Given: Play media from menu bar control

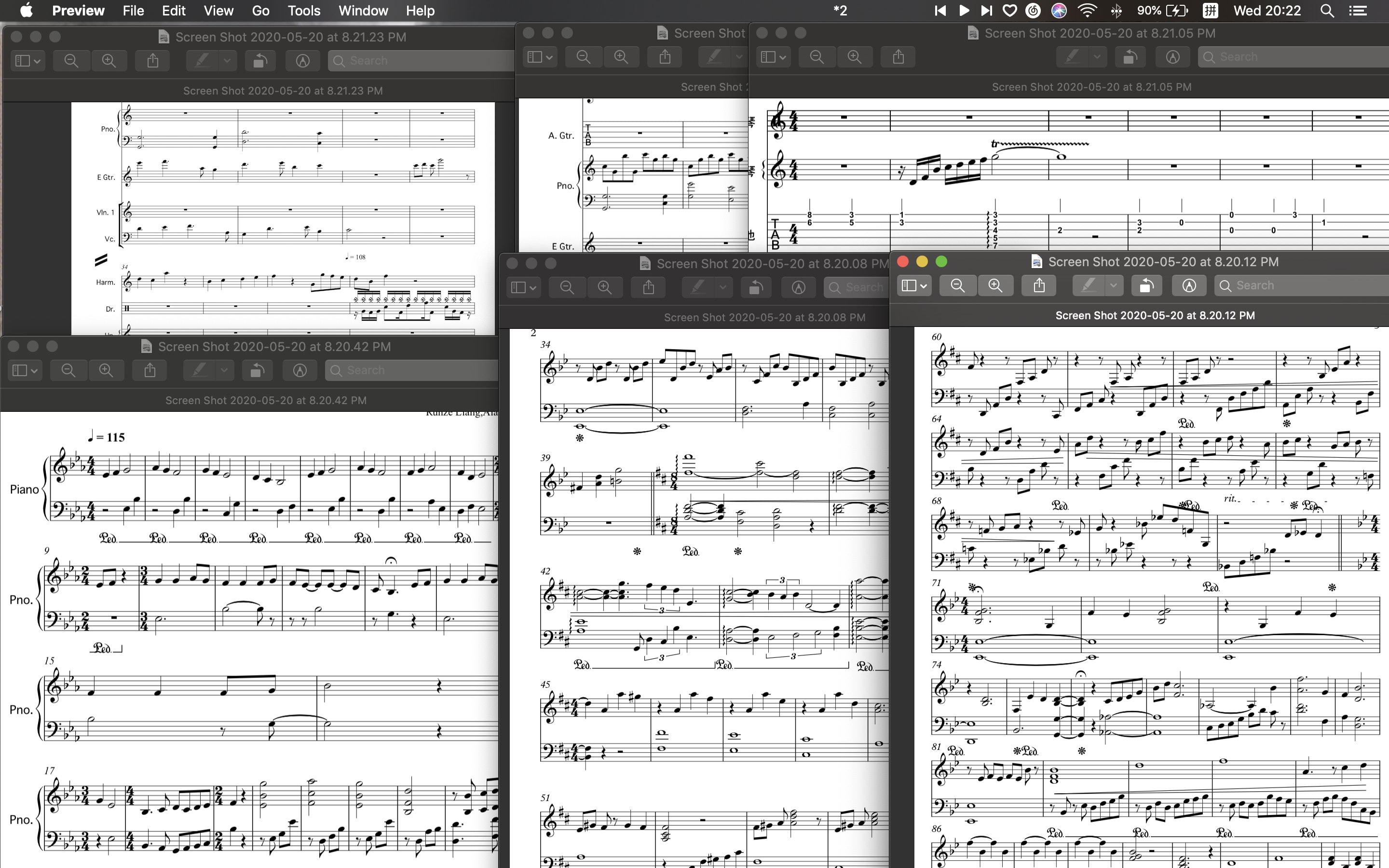Looking at the screenshot, I should point(964,10).
